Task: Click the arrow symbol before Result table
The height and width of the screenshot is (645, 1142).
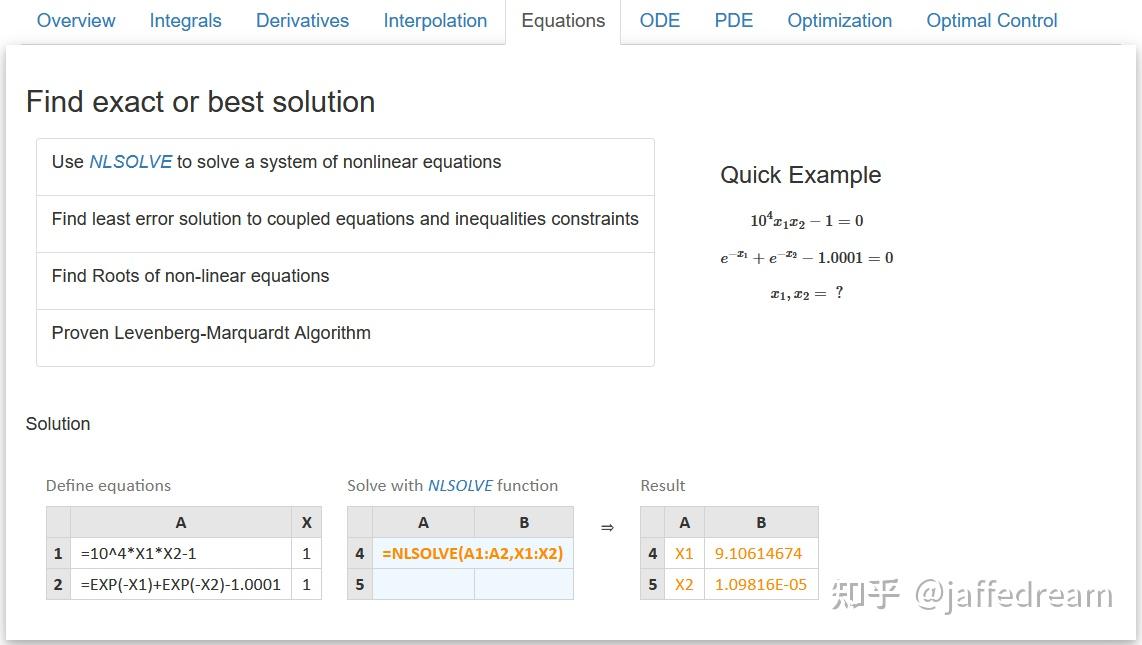Action: 607,527
